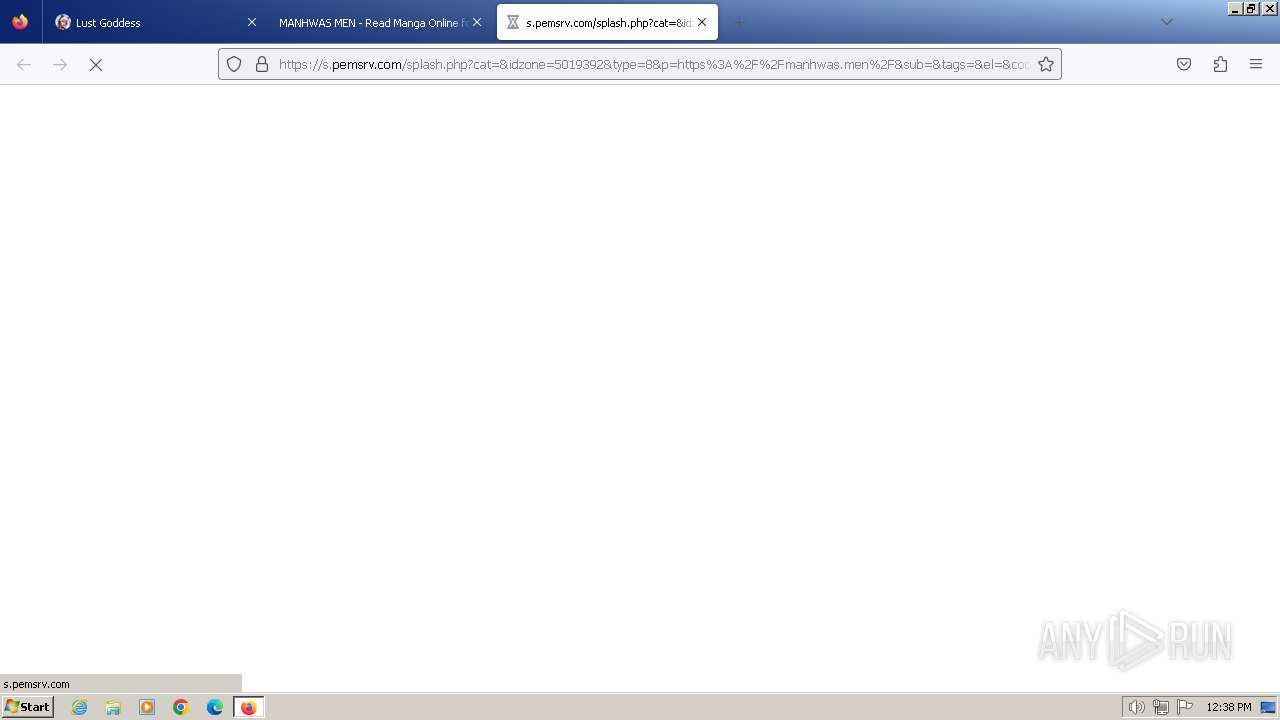The height and width of the screenshot is (720, 1280).
Task: Open tracking protection shield panel
Action: pos(234,64)
